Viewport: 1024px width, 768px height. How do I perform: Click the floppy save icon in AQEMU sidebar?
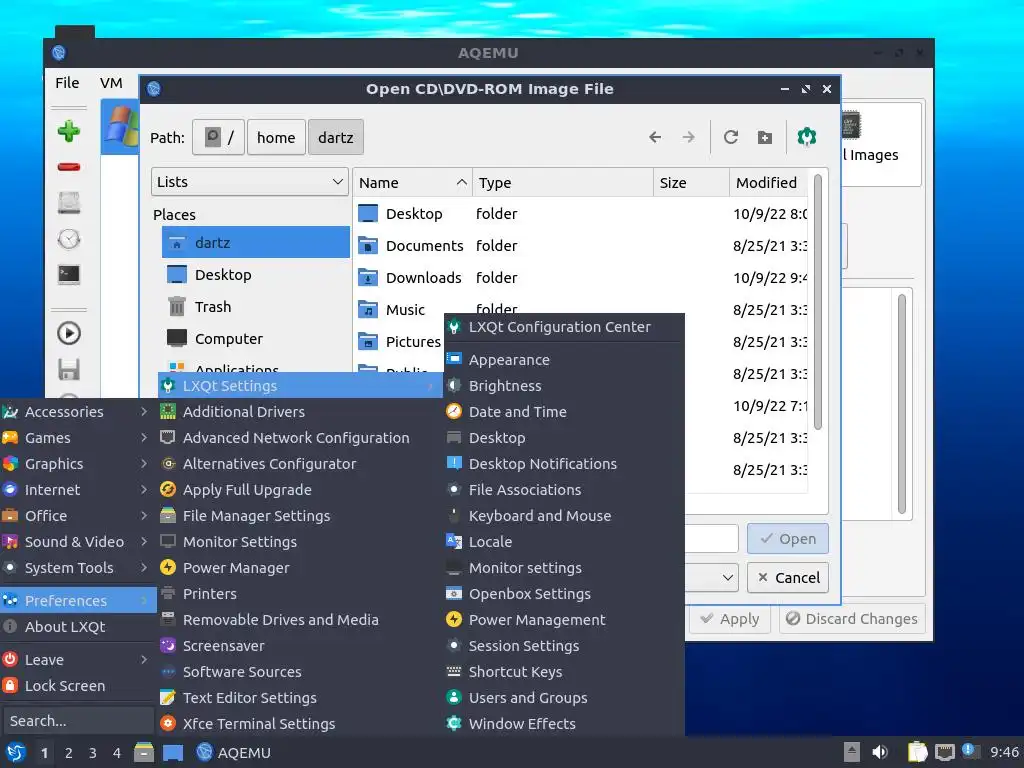[x=69, y=369]
